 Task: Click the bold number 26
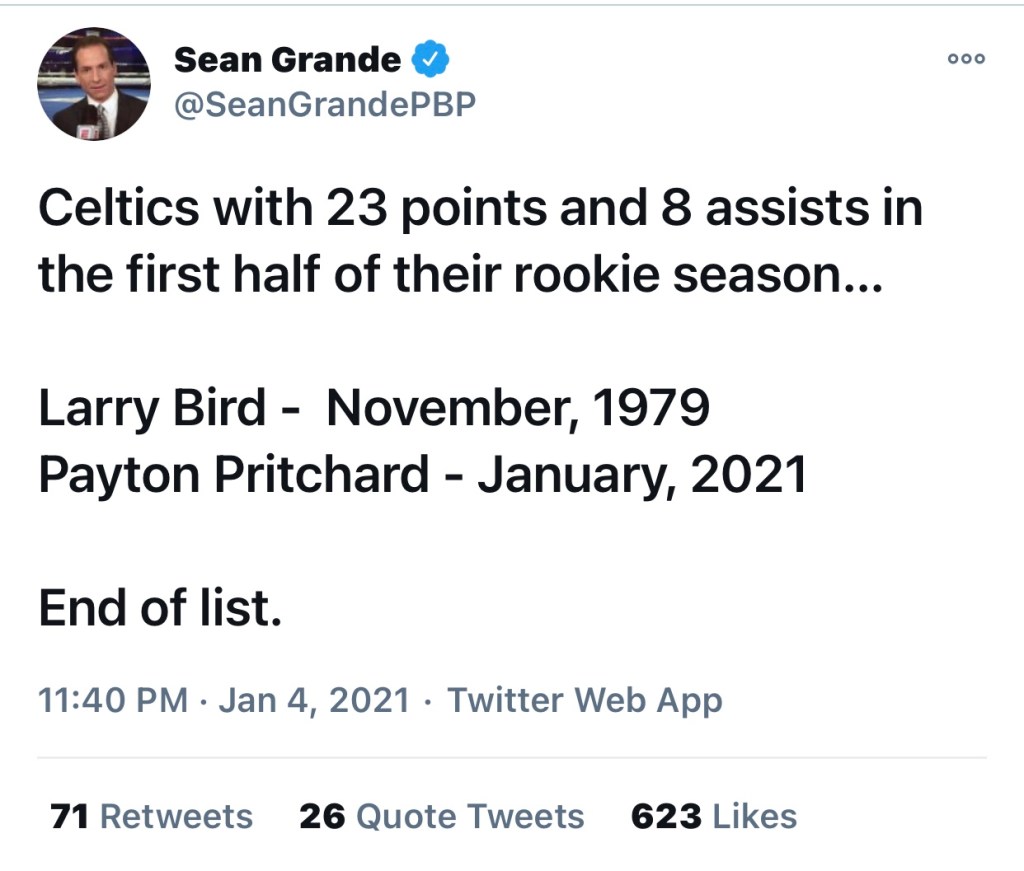coord(322,816)
